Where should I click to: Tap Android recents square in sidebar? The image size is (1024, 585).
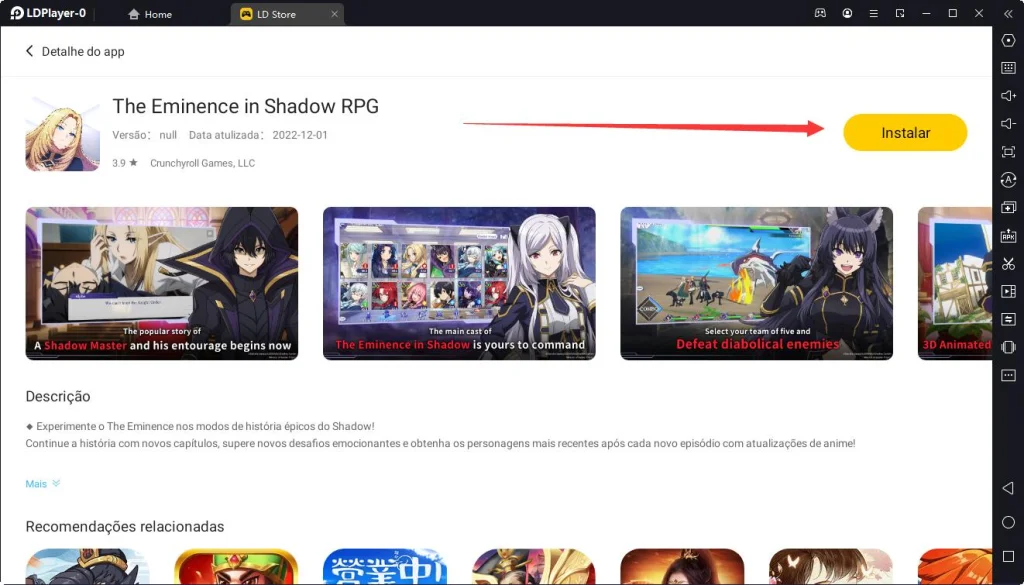click(x=1008, y=556)
